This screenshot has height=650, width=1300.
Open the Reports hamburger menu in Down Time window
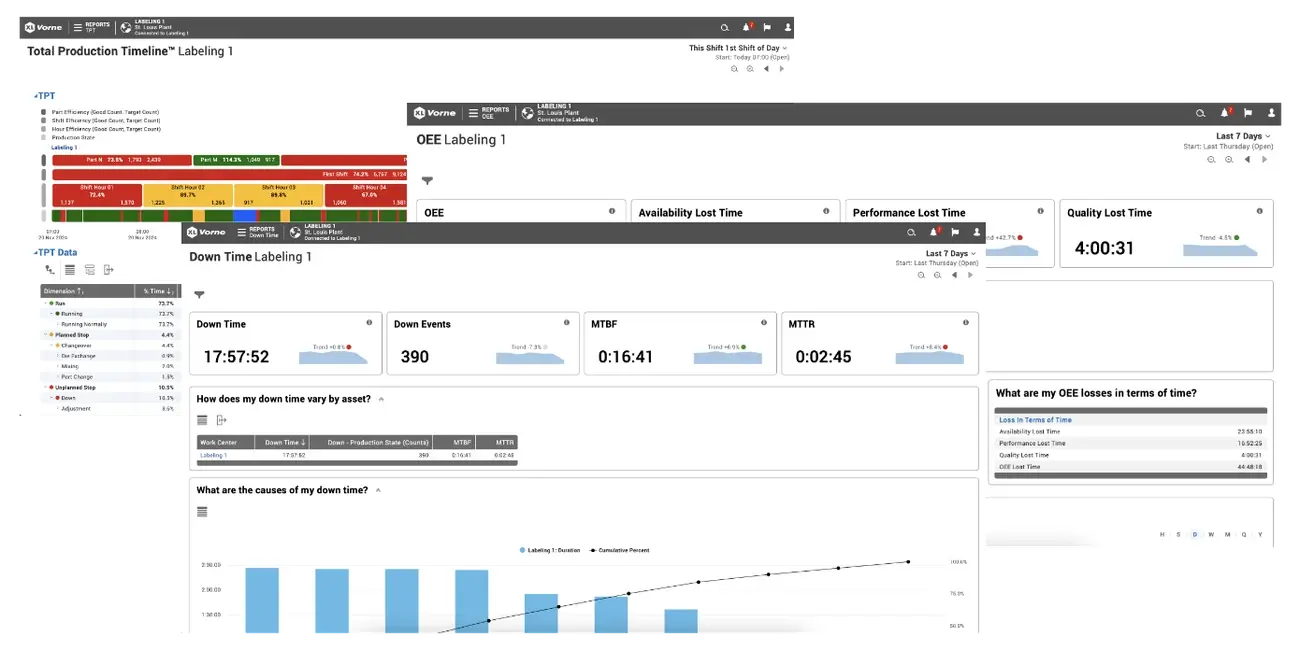(x=241, y=232)
